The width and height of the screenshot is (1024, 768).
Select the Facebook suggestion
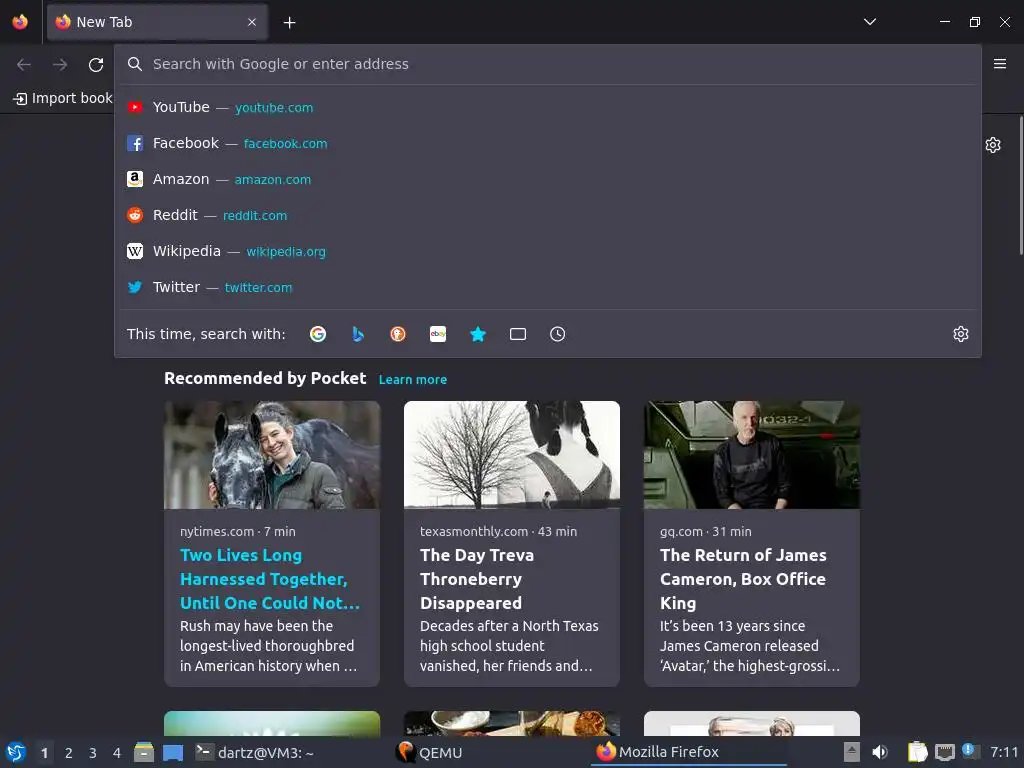click(x=547, y=143)
